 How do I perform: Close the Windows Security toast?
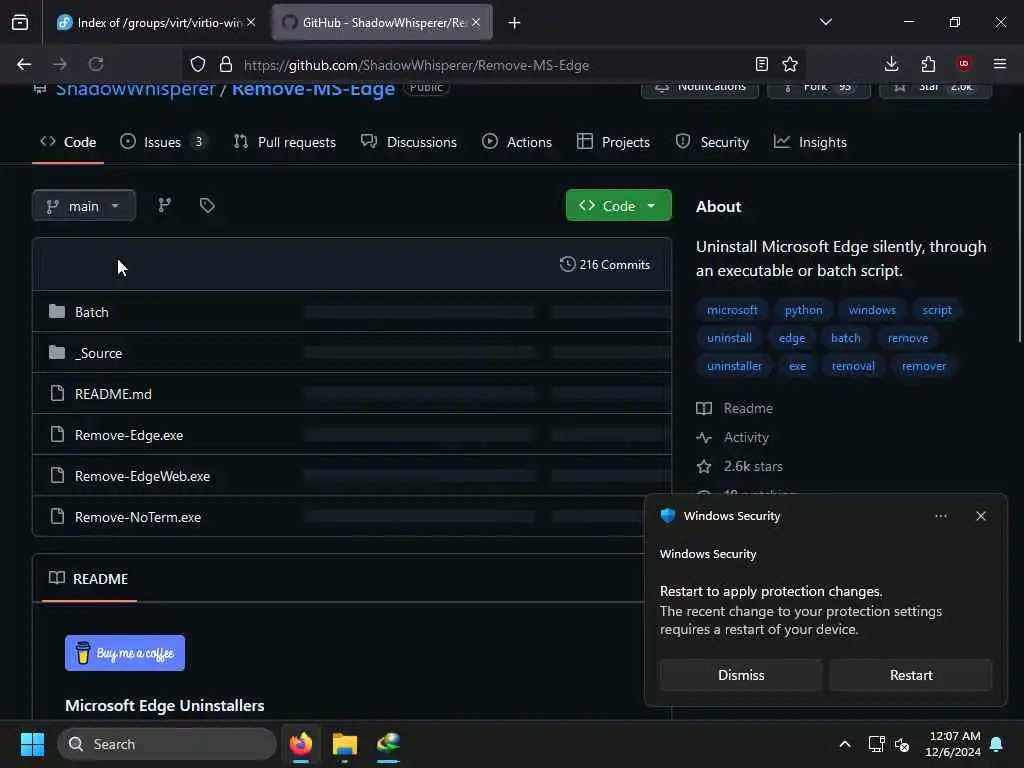[x=981, y=516]
